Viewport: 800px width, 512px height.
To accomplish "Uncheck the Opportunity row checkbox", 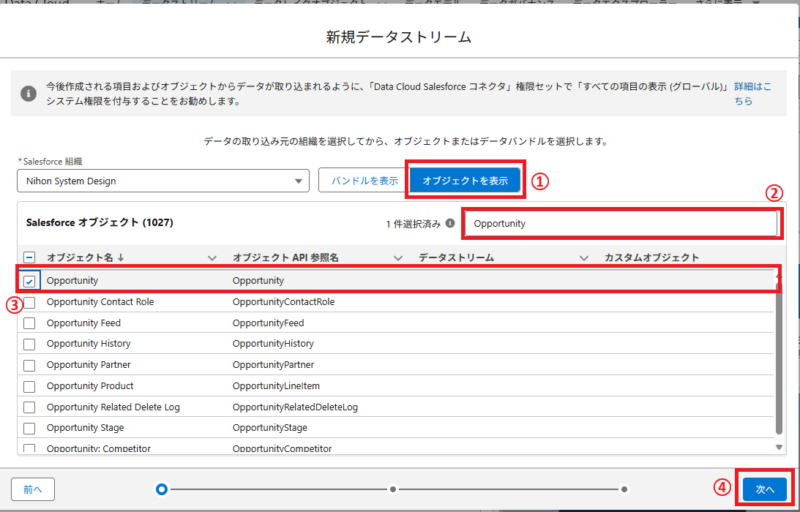I will [x=29, y=281].
